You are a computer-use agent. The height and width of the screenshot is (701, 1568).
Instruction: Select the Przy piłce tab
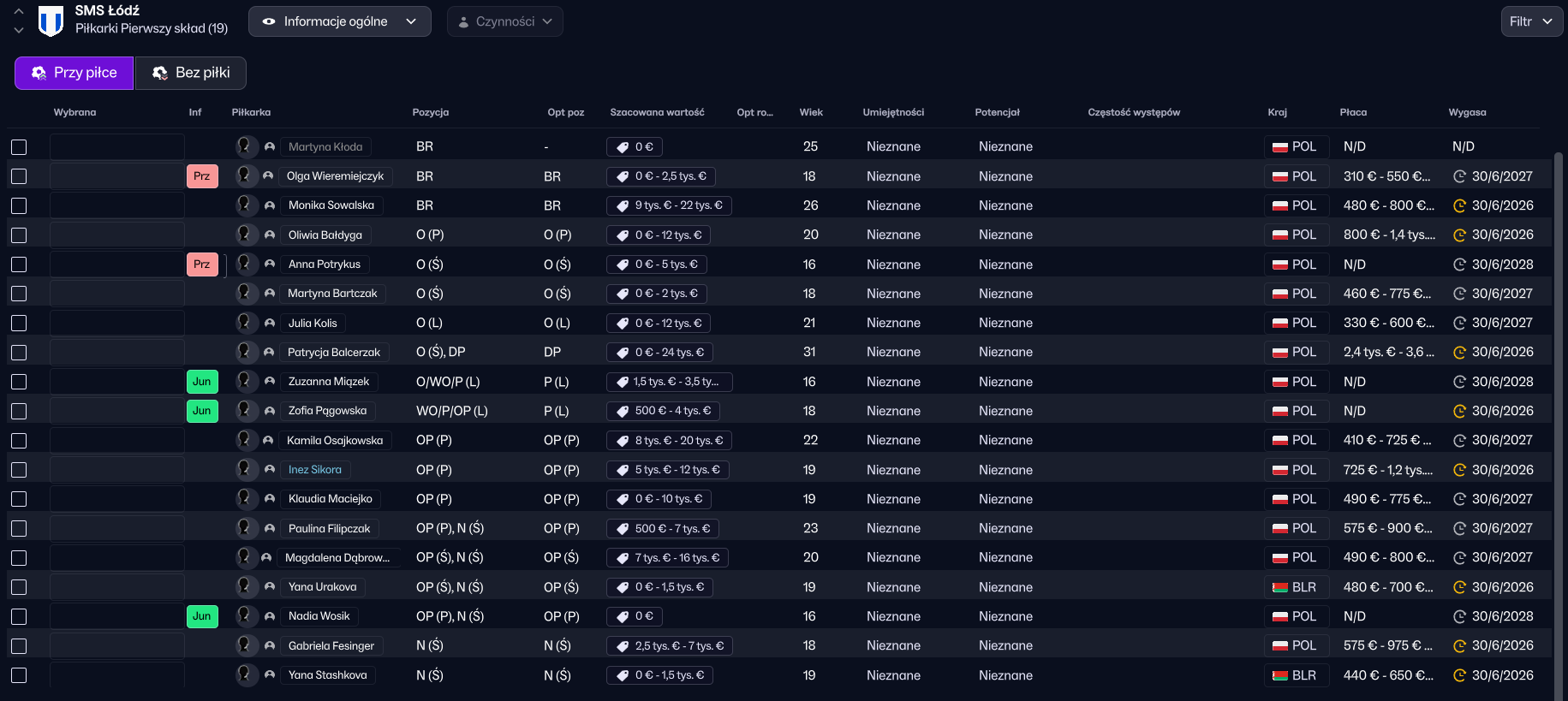click(75, 73)
